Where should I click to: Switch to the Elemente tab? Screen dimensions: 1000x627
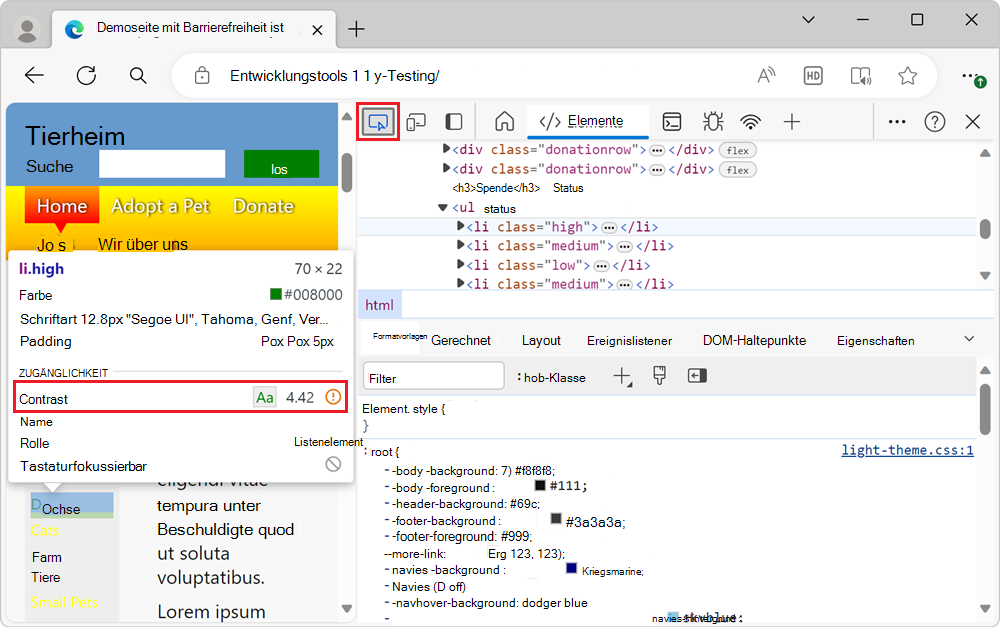(x=587, y=121)
